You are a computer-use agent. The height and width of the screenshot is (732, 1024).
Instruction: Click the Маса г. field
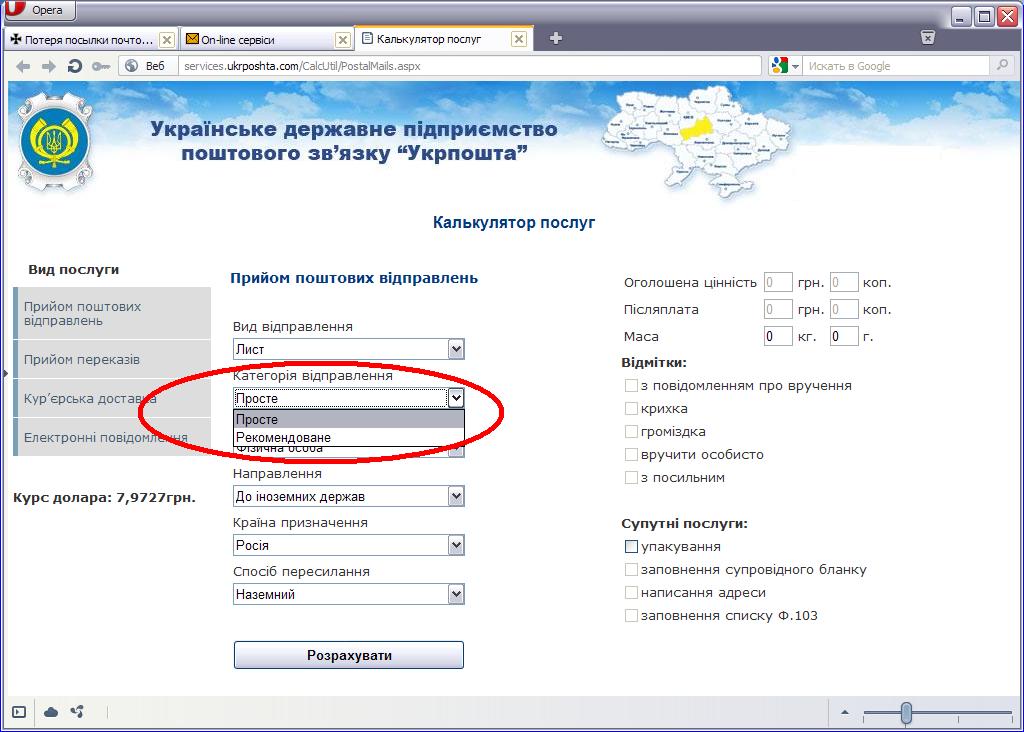(844, 336)
